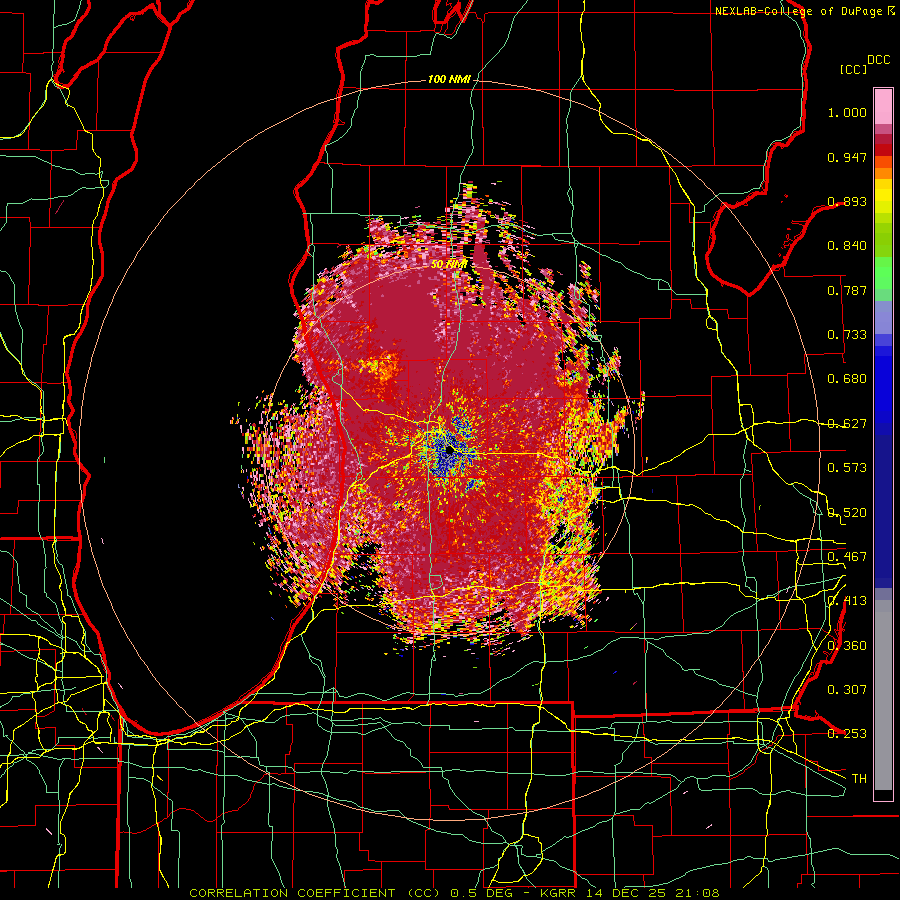
Task: Pick the light pink band atop color scale
Action: [x=883, y=107]
